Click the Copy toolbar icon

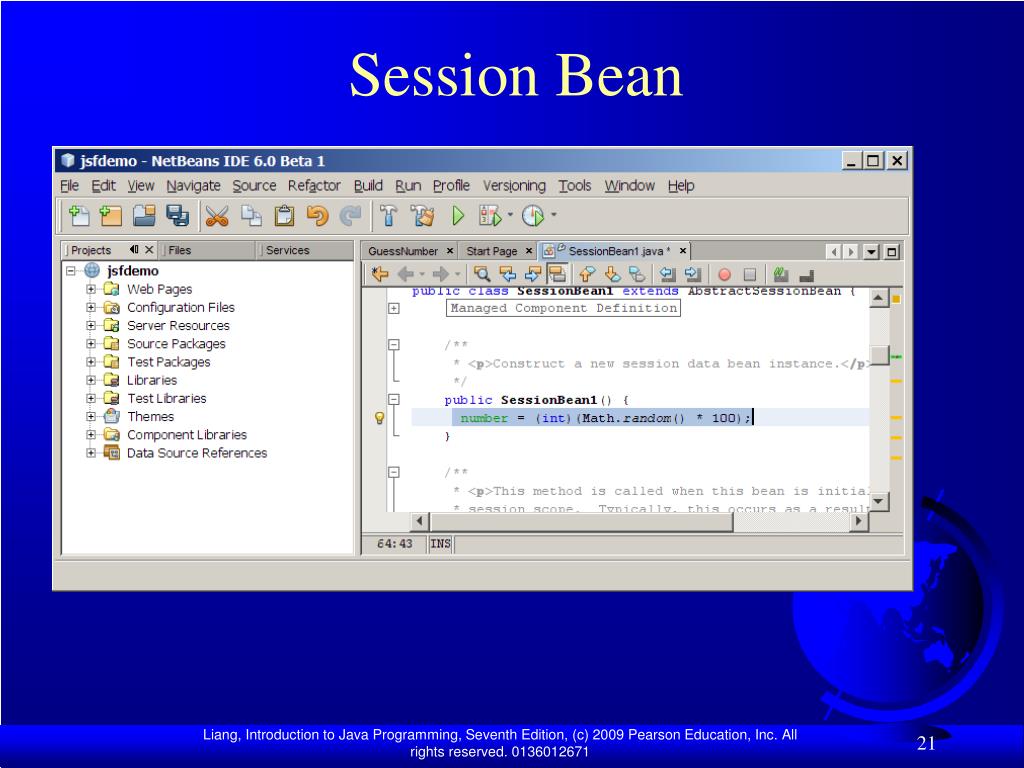pos(251,216)
